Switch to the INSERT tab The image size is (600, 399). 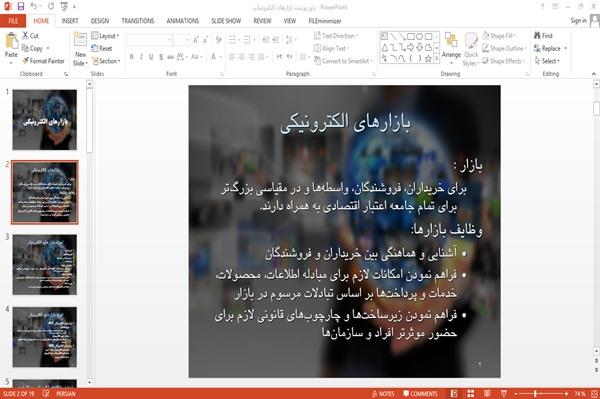pos(70,21)
